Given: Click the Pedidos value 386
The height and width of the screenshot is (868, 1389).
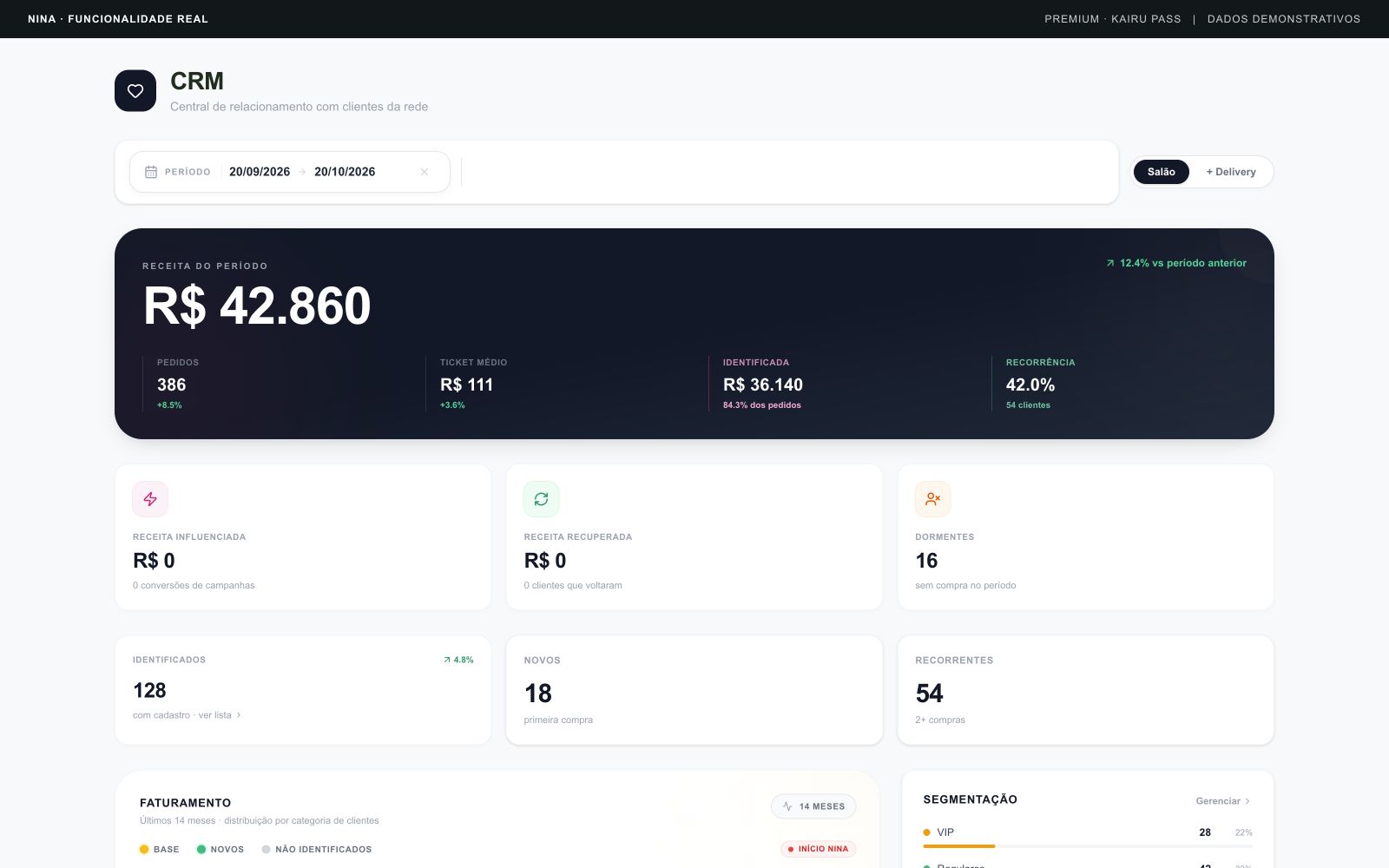Looking at the screenshot, I should pyautogui.click(x=172, y=385).
